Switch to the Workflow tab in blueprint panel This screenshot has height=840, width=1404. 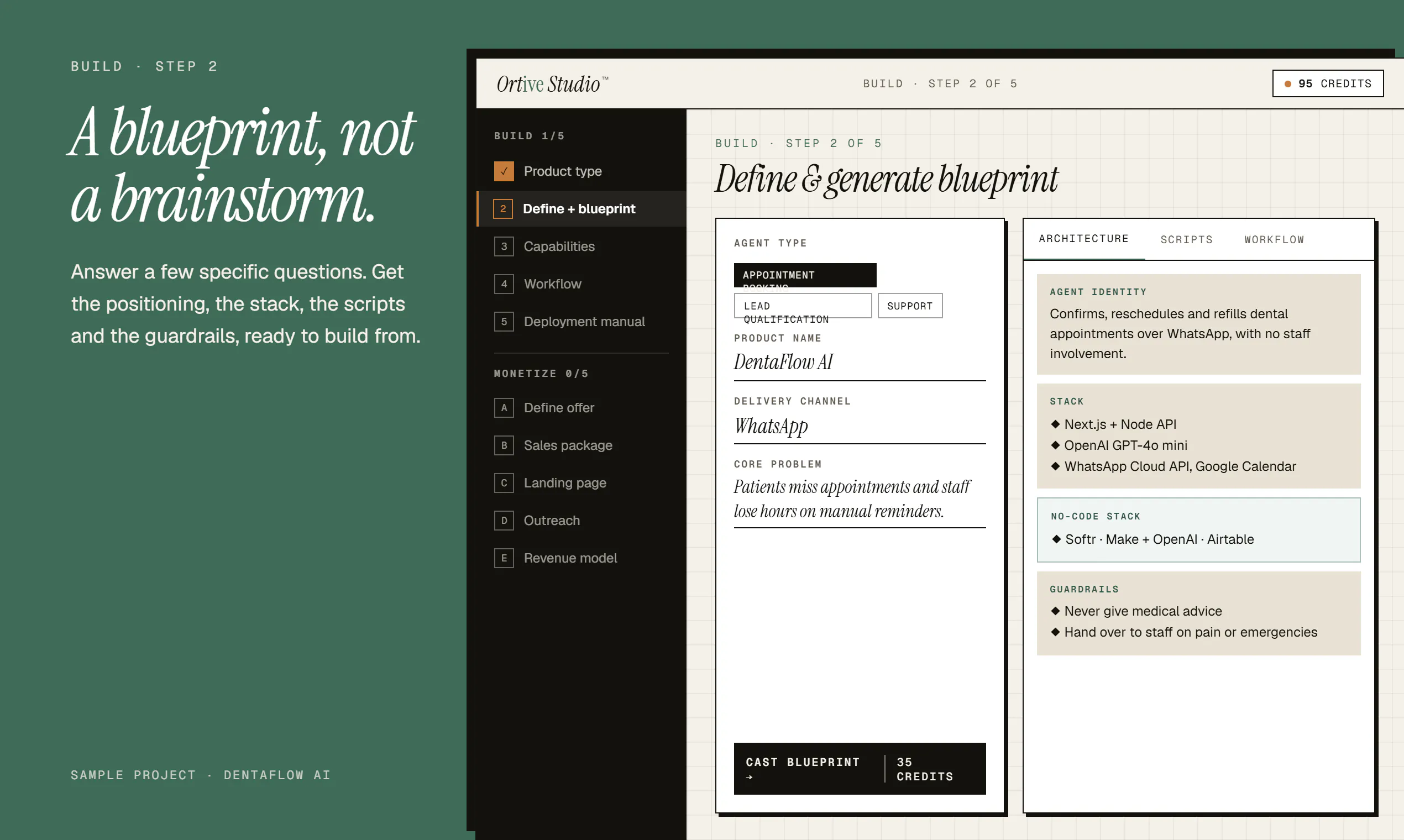[1273, 240]
